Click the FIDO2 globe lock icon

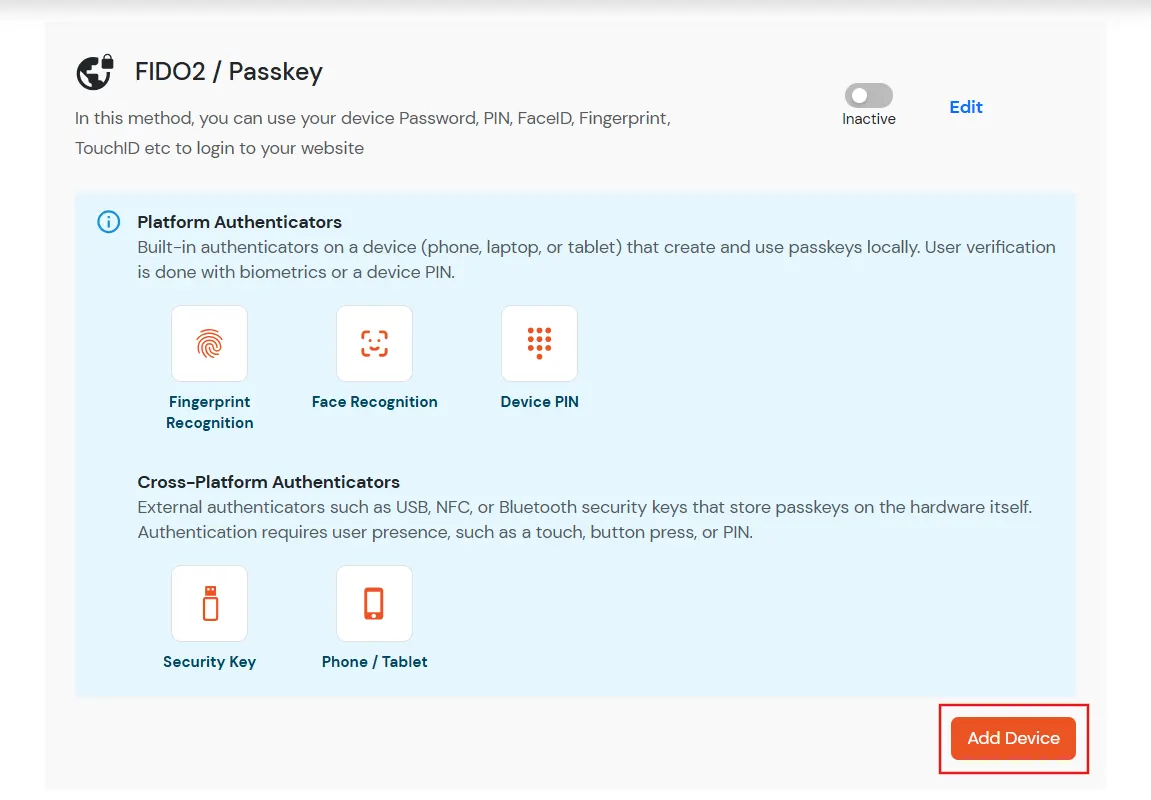[95, 72]
